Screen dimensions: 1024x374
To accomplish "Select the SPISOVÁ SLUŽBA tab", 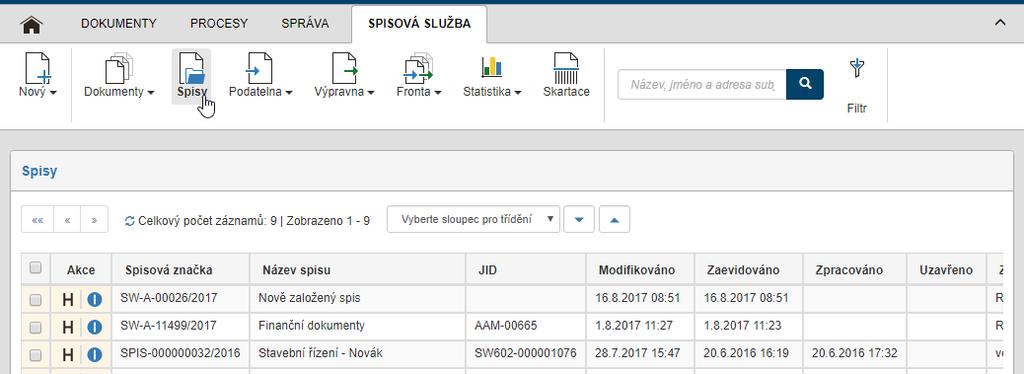I will tap(419, 23).
